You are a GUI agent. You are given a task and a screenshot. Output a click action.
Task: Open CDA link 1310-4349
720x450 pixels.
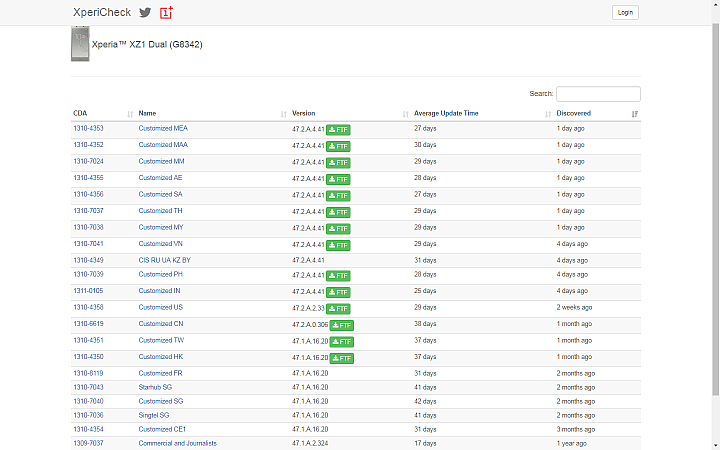(x=89, y=260)
